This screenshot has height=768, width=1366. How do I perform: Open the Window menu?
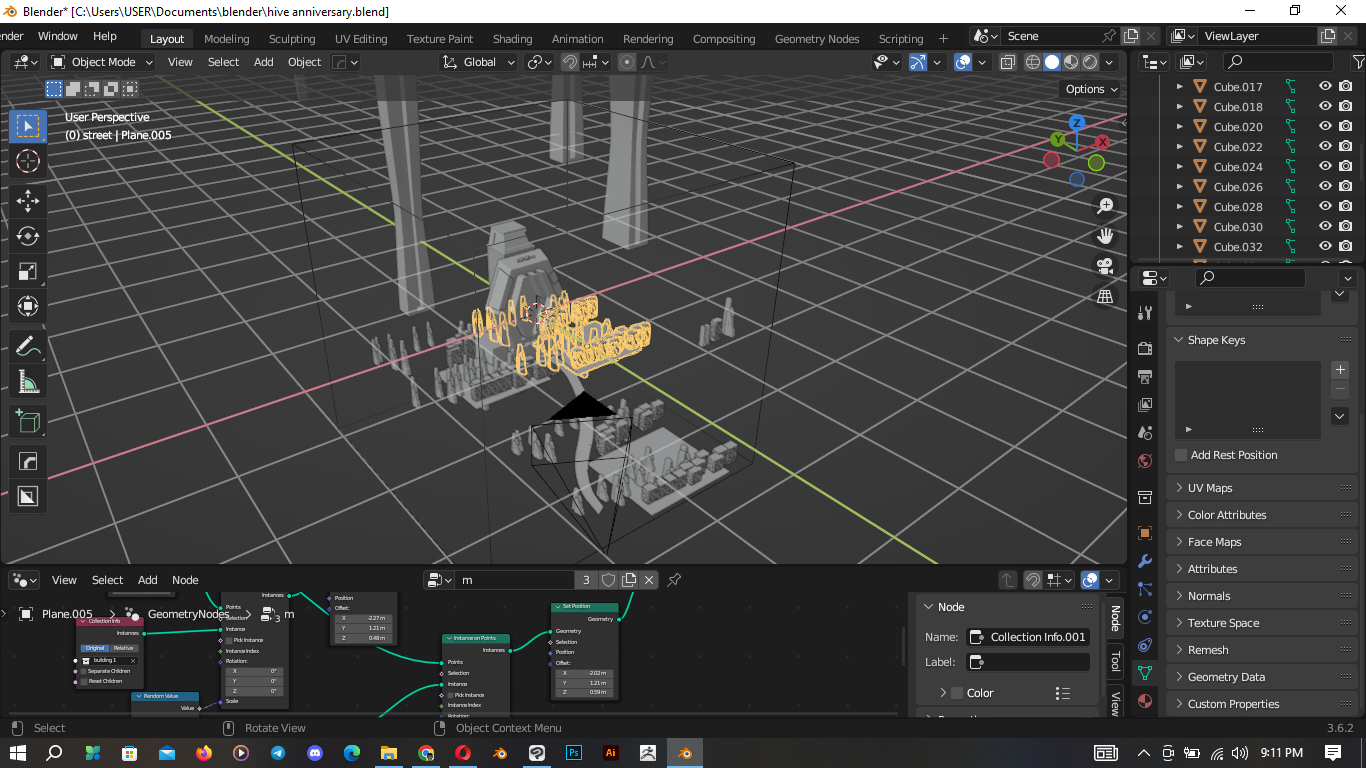click(58, 36)
